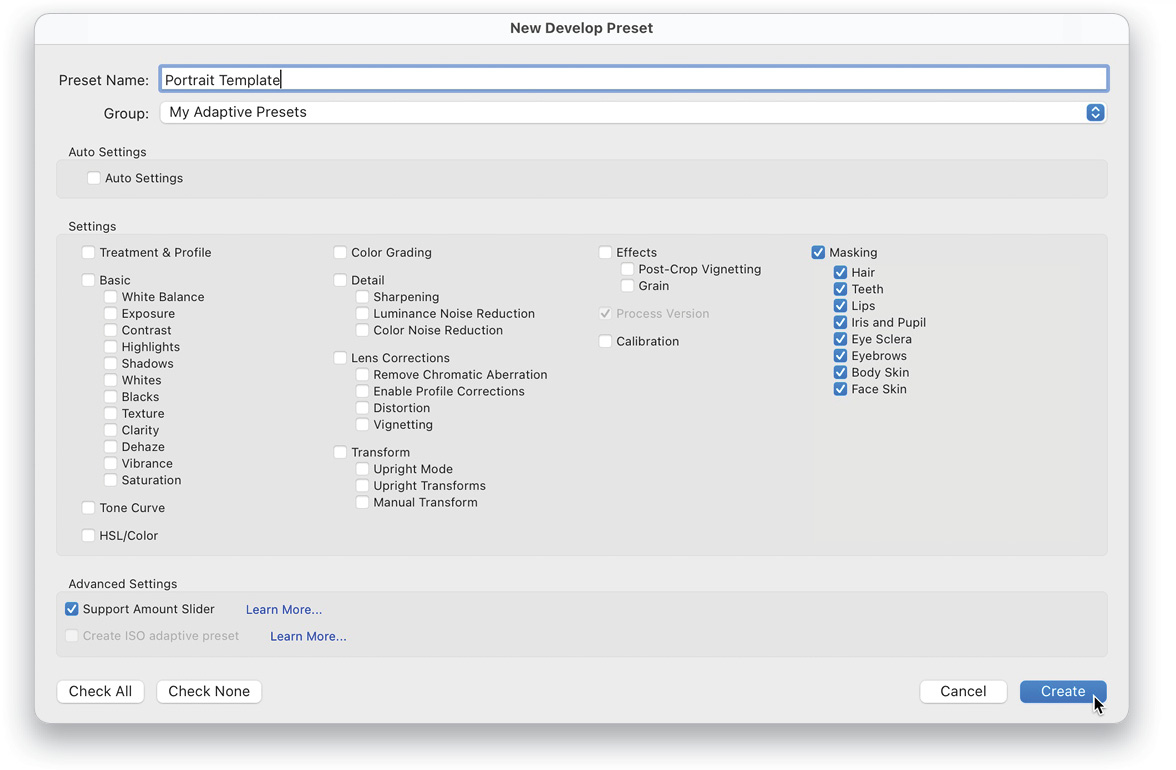Check Remove Chromatic Aberration
Screen dimensions: 1176x770
[x=363, y=375]
